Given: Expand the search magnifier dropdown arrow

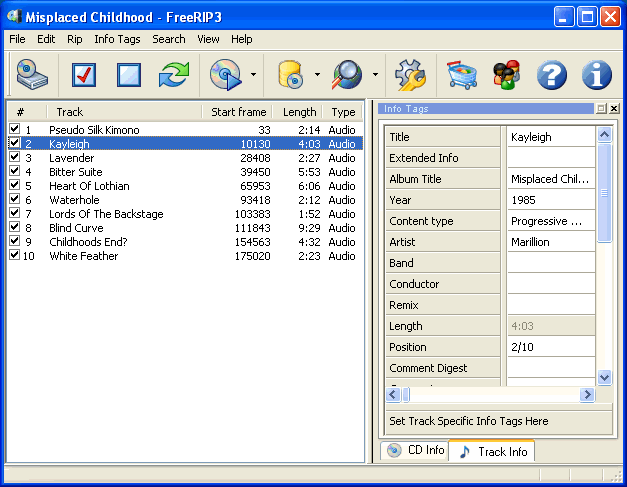Looking at the screenshot, I should coord(375,75).
